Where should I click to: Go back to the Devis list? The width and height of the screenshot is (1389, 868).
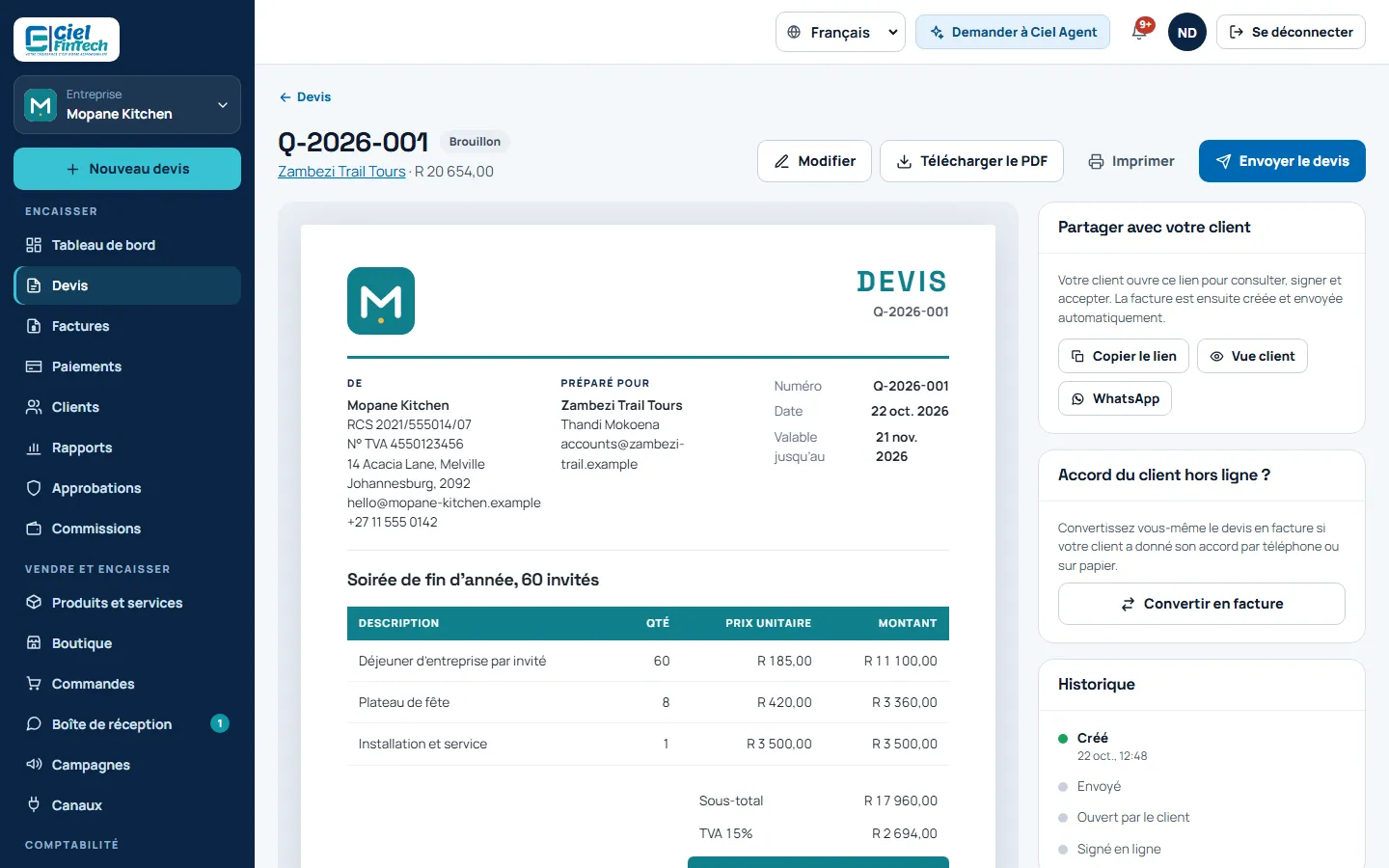click(305, 97)
